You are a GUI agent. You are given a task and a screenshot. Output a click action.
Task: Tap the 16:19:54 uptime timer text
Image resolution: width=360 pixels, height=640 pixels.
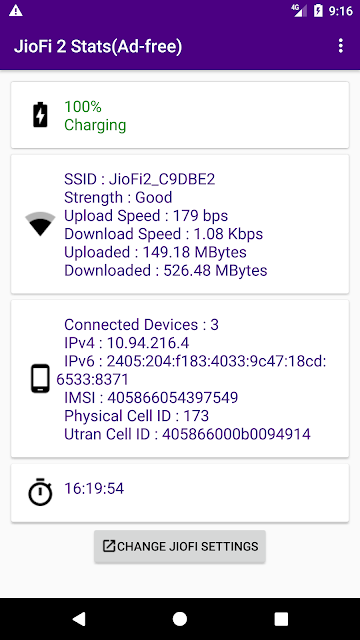pos(94,489)
